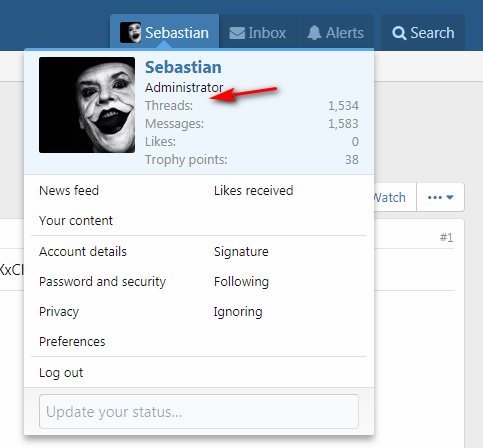Click the Inbox envelope icon
483x448 pixels.
[237, 33]
